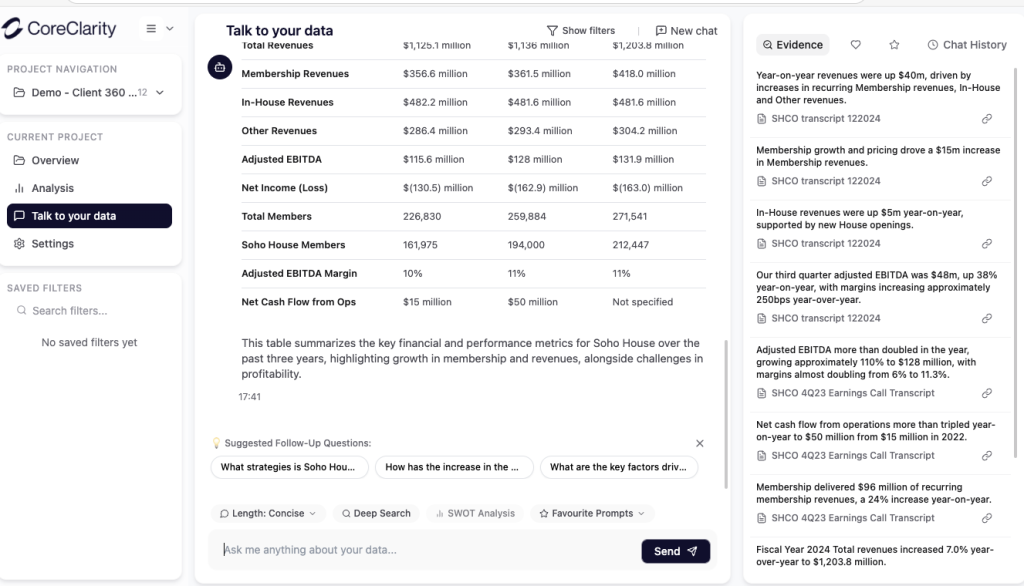
Task: Open the Chat History tab
Action: click(x=966, y=45)
